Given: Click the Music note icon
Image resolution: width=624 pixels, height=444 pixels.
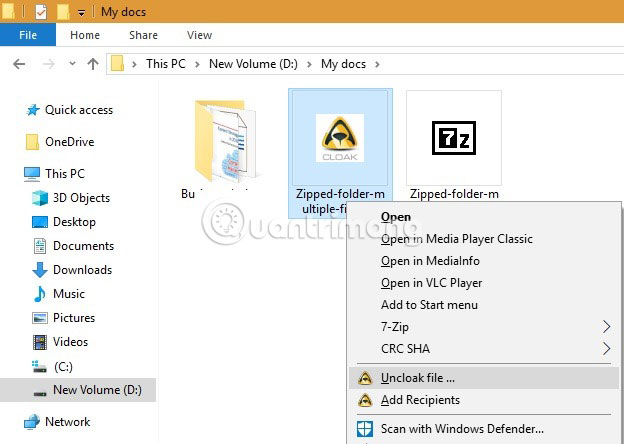Looking at the screenshot, I should 39,294.
